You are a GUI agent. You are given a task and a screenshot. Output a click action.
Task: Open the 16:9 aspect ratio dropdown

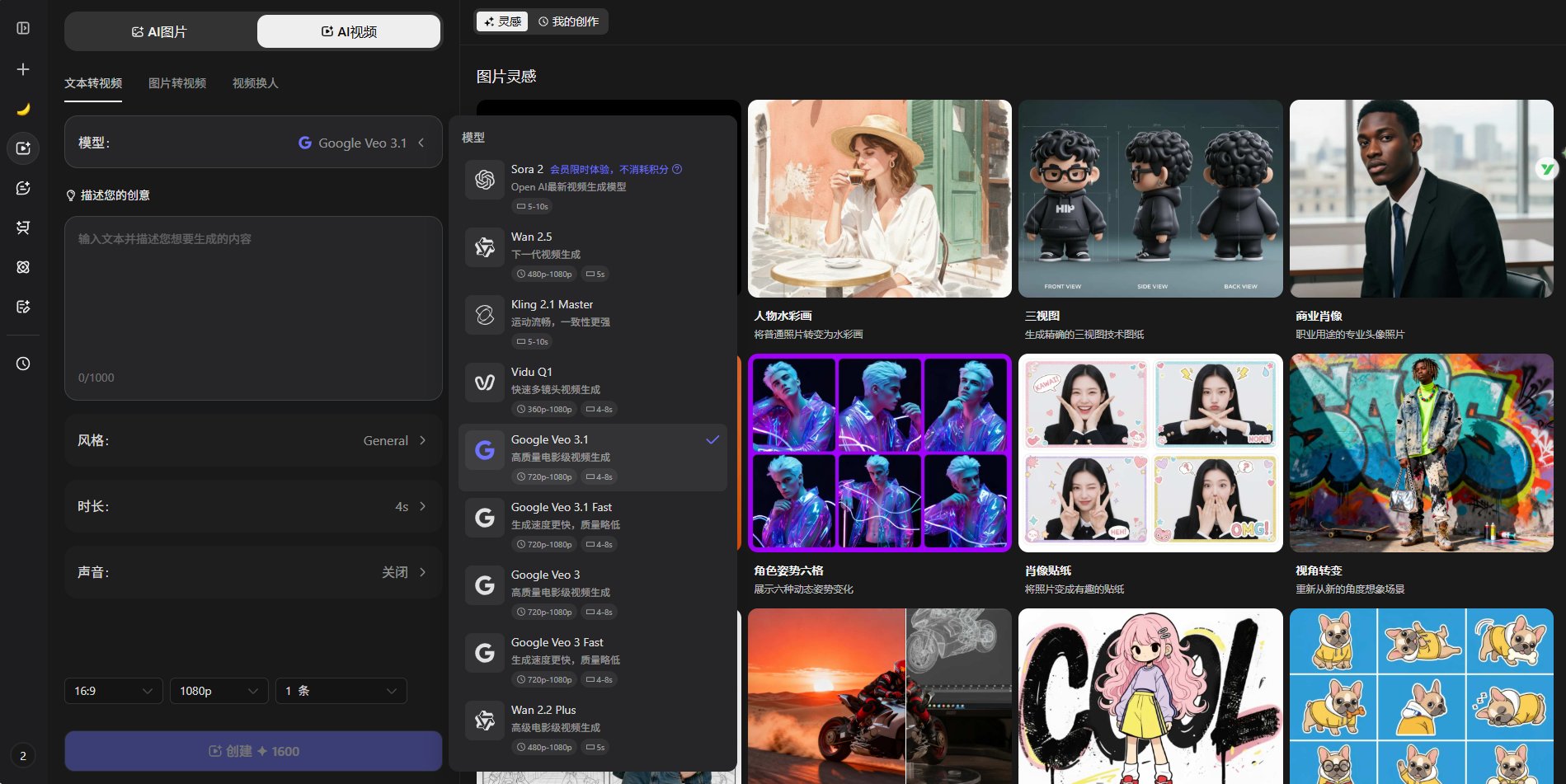pyautogui.click(x=113, y=691)
